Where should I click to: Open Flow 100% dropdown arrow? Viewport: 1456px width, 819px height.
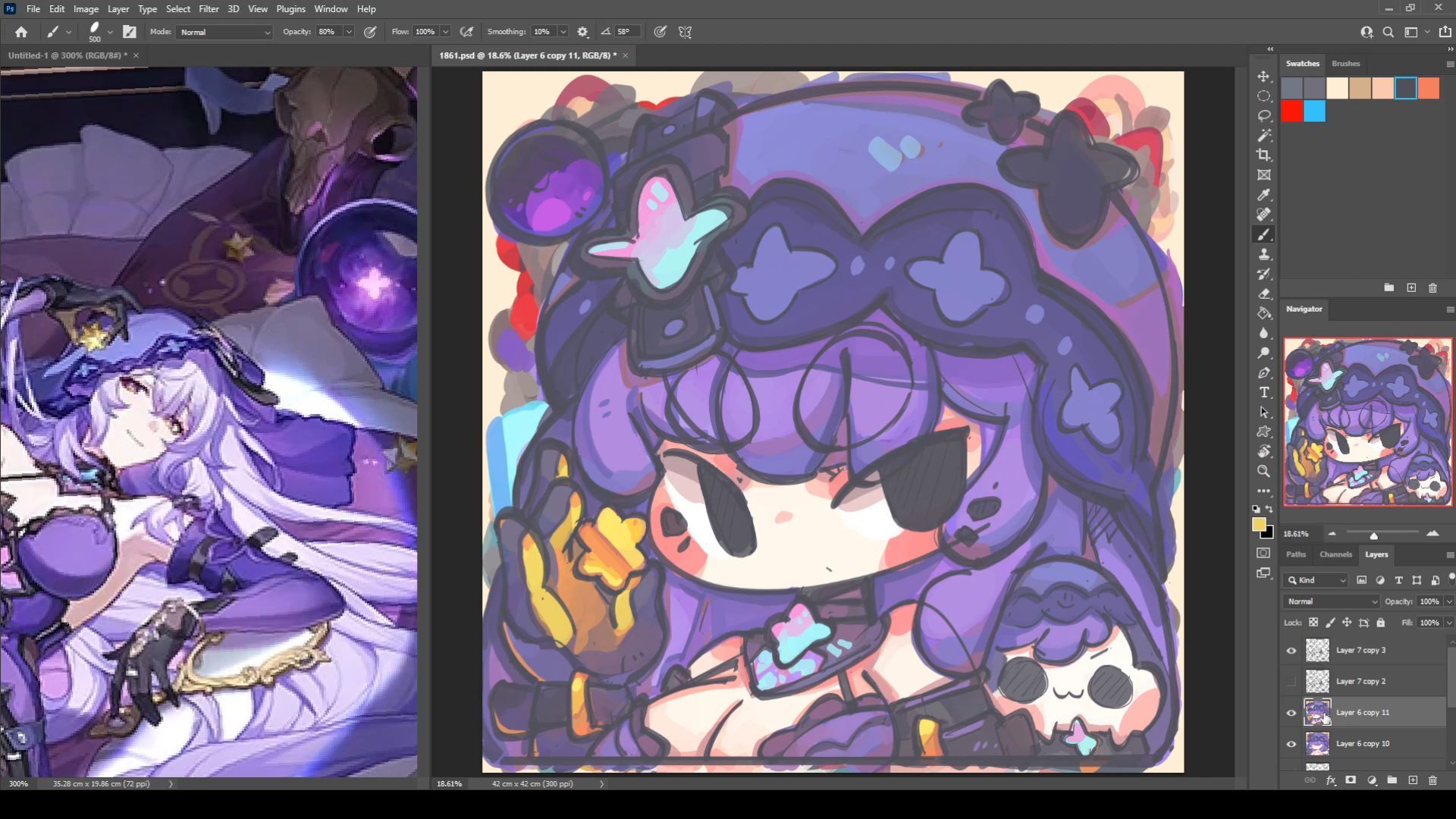pyautogui.click(x=446, y=32)
